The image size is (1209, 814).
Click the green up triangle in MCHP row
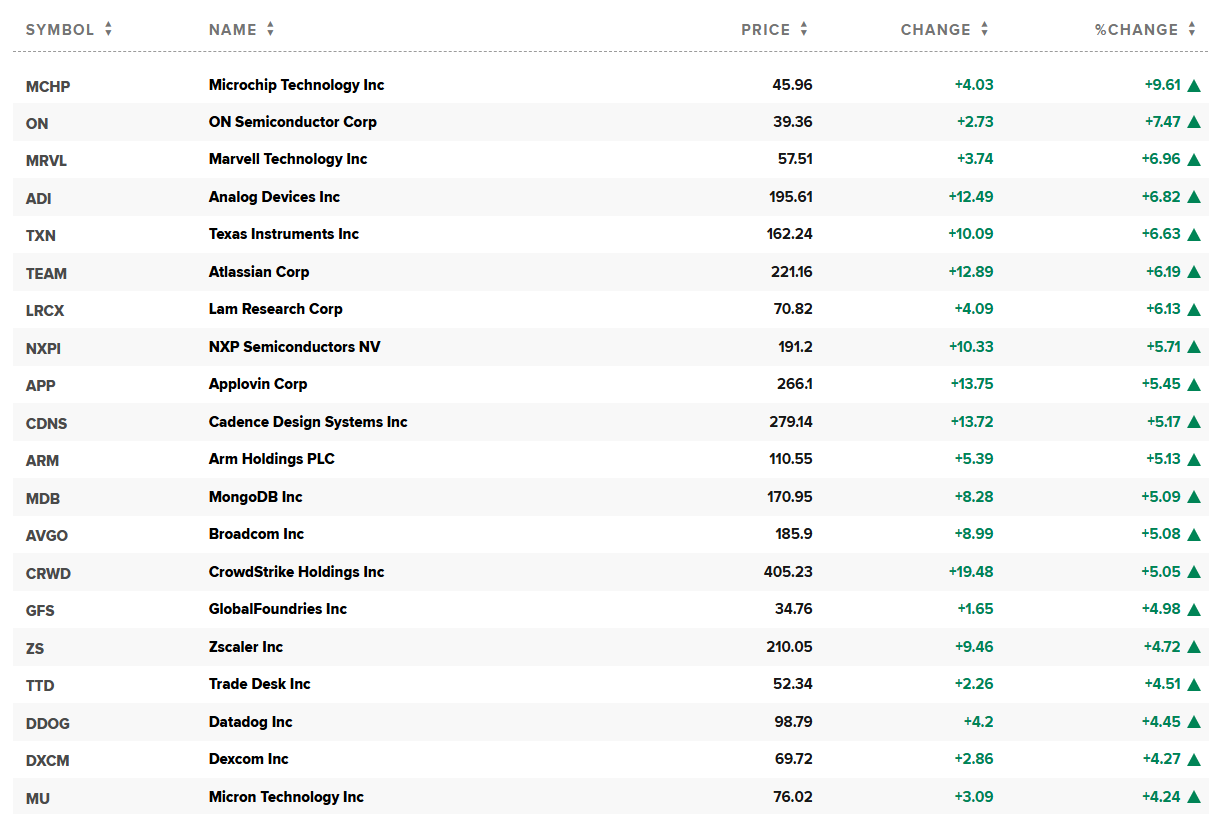[1193, 85]
